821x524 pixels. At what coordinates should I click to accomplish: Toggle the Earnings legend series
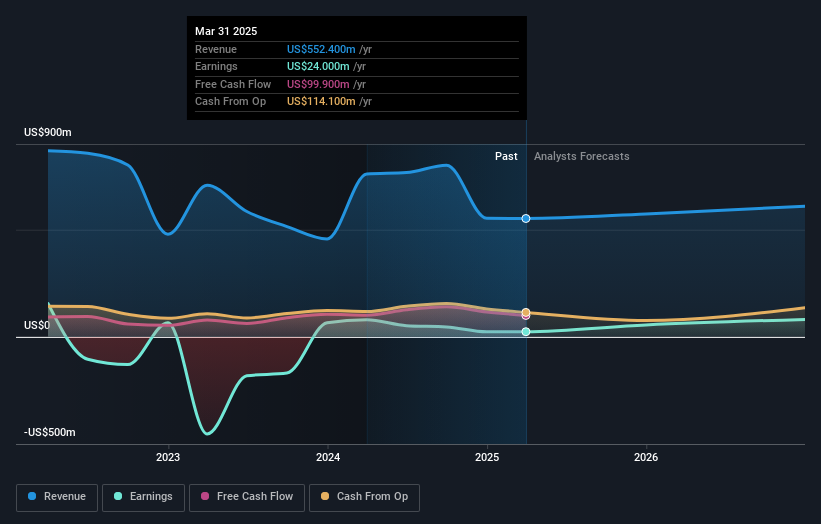(143, 497)
